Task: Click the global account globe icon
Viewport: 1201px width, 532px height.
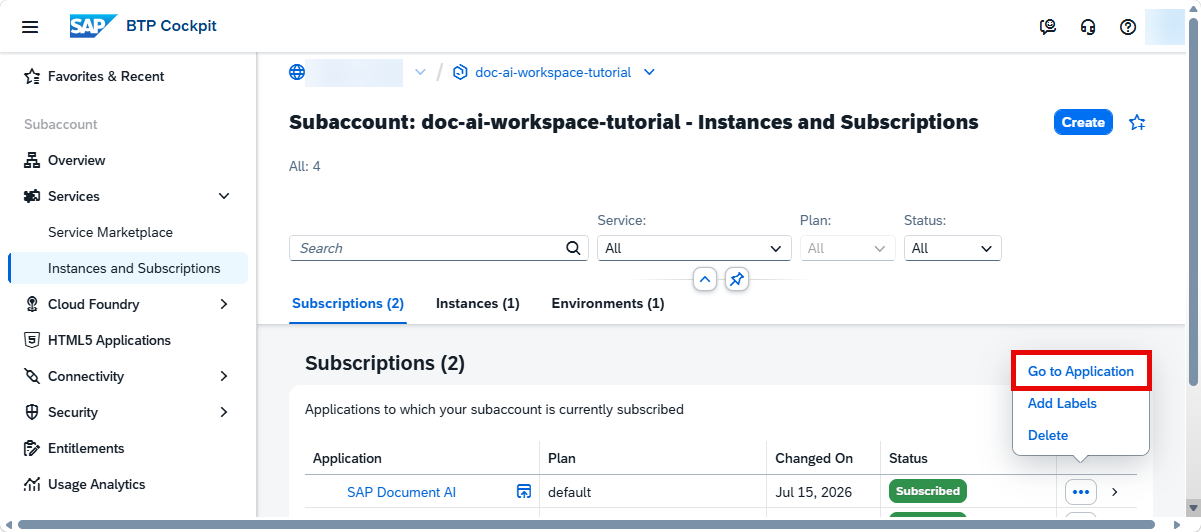Action: point(297,72)
